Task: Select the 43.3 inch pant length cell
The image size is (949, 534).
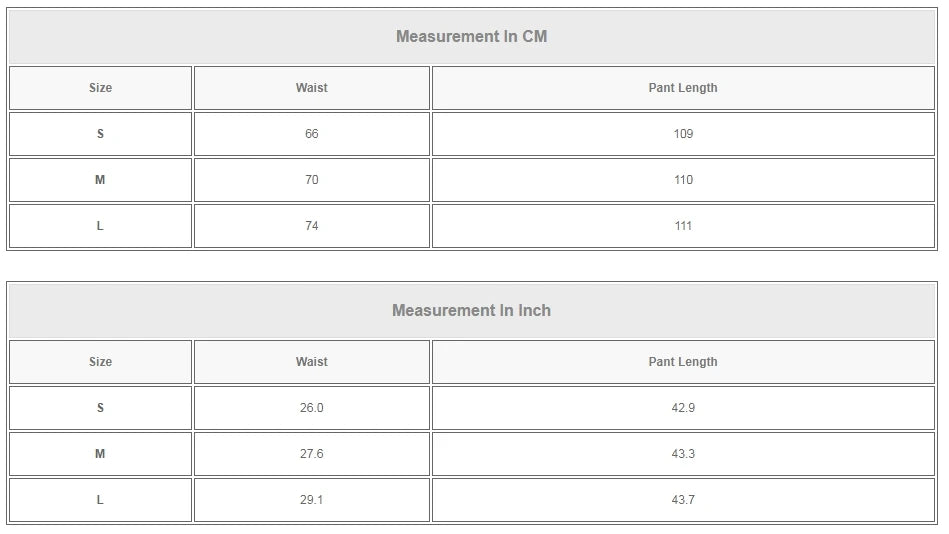Action: point(683,454)
